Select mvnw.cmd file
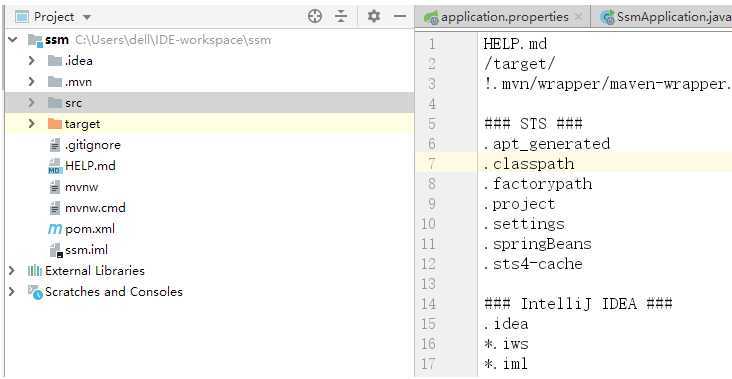This screenshot has height=379, width=732. [95, 208]
